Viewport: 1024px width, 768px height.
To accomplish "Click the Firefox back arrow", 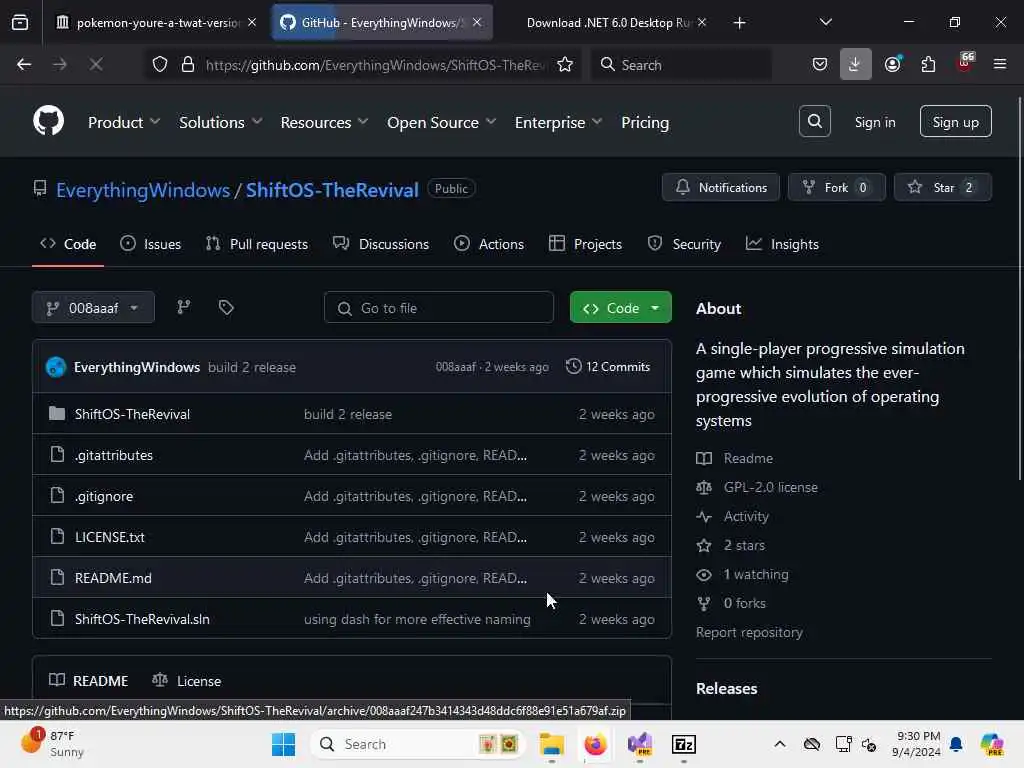I will pyautogui.click(x=24, y=64).
